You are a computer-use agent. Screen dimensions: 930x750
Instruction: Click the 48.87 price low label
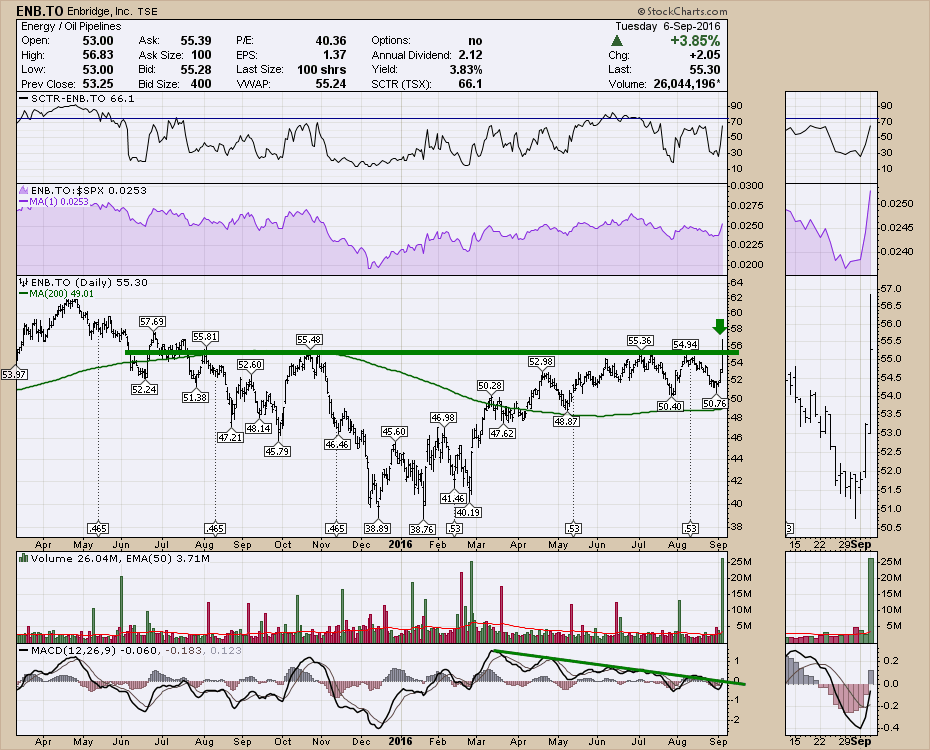coord(566,421)
